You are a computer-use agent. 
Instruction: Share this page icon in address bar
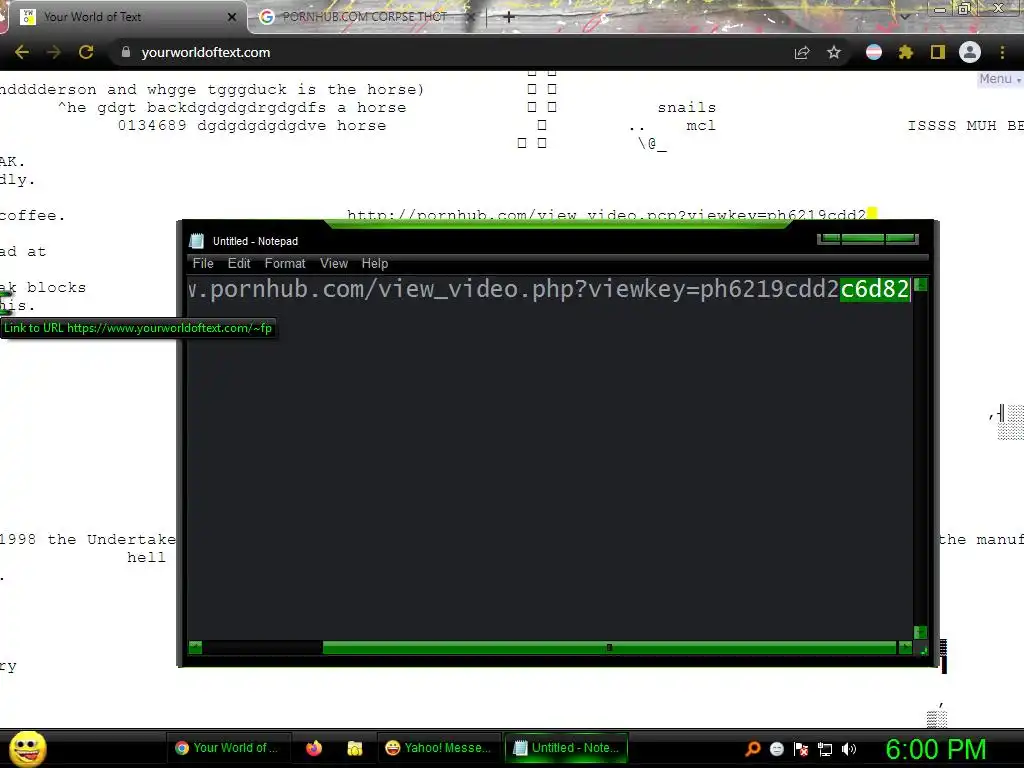click(x=802, y=52)
